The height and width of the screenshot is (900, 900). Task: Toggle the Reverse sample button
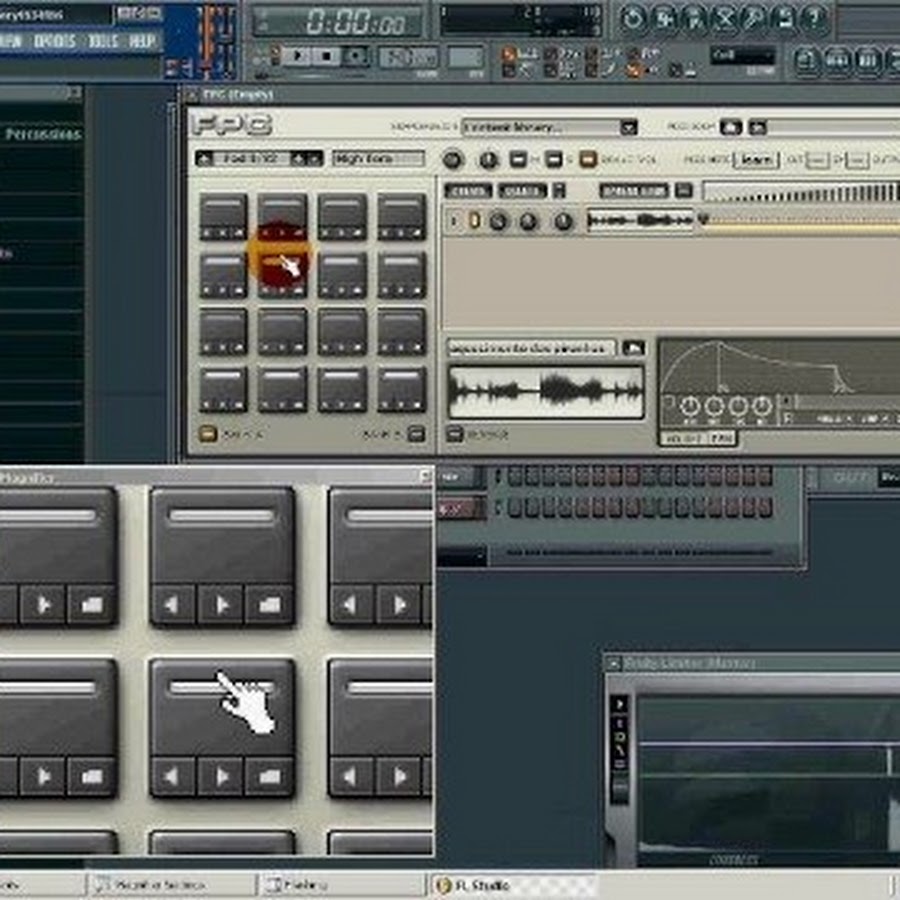pyautogui.click(x=455, y=434)
